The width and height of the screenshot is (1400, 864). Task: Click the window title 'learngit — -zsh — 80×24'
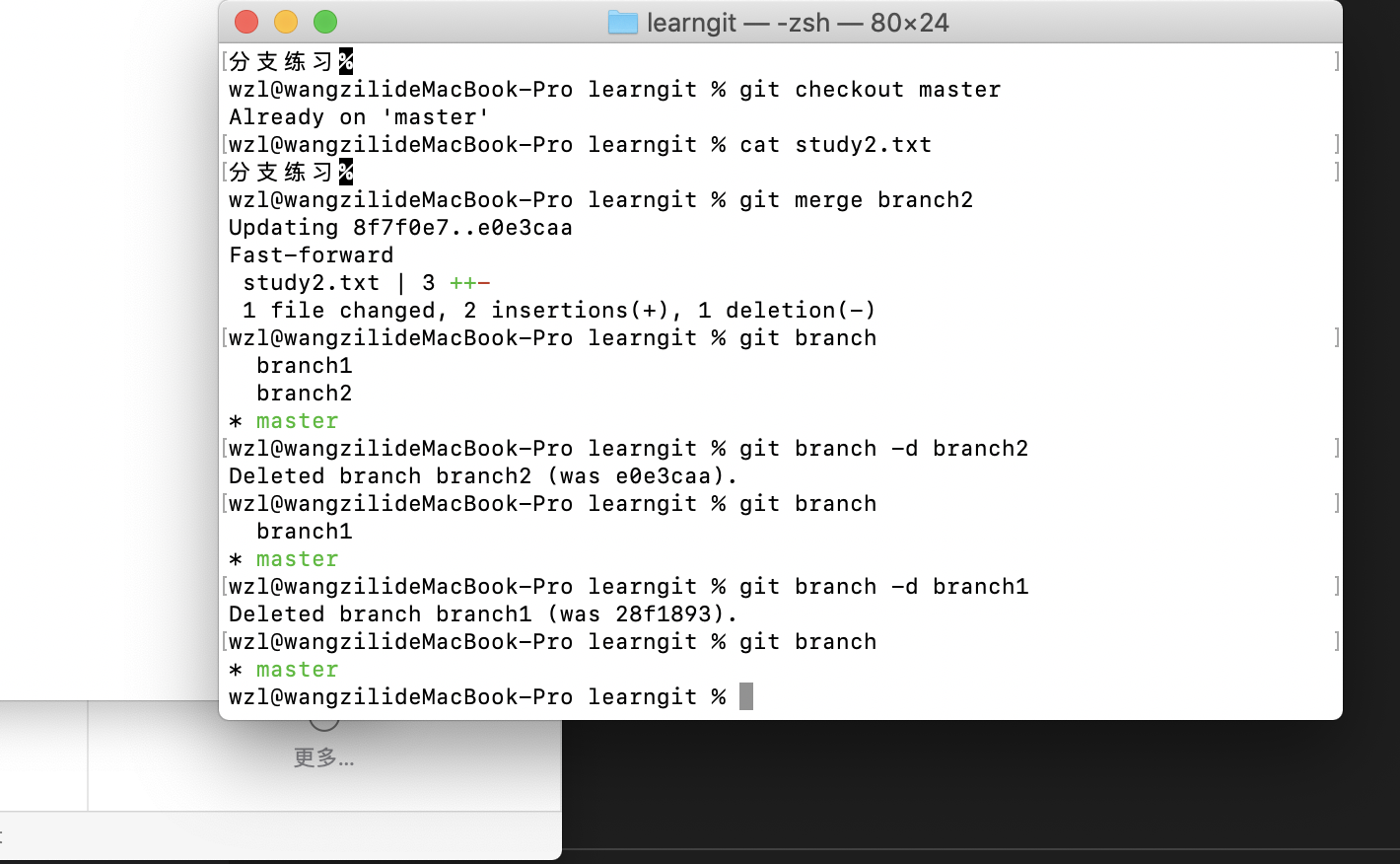(x=798, y=22)
